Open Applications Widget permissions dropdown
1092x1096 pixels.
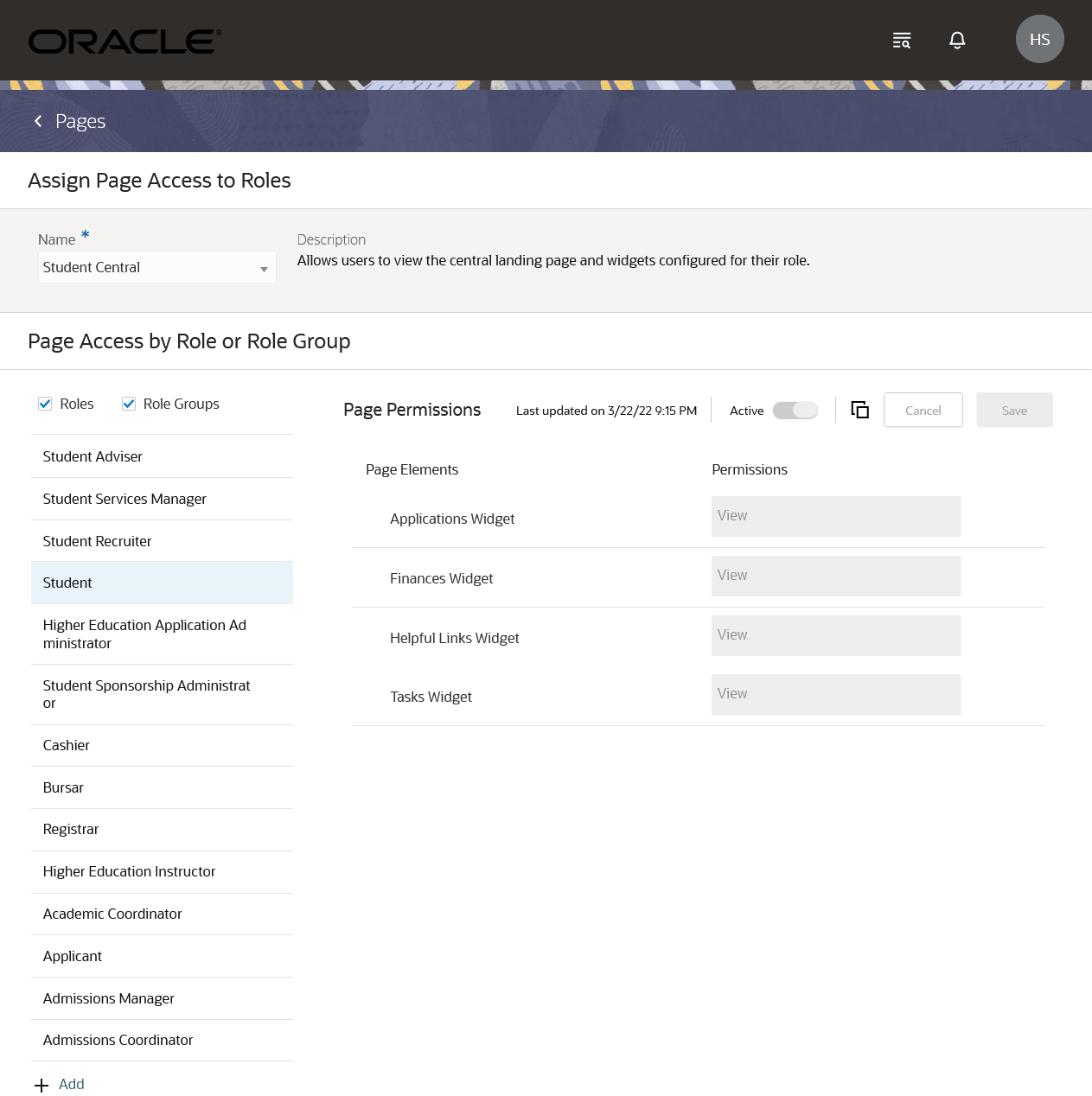[x=835, y=516]
